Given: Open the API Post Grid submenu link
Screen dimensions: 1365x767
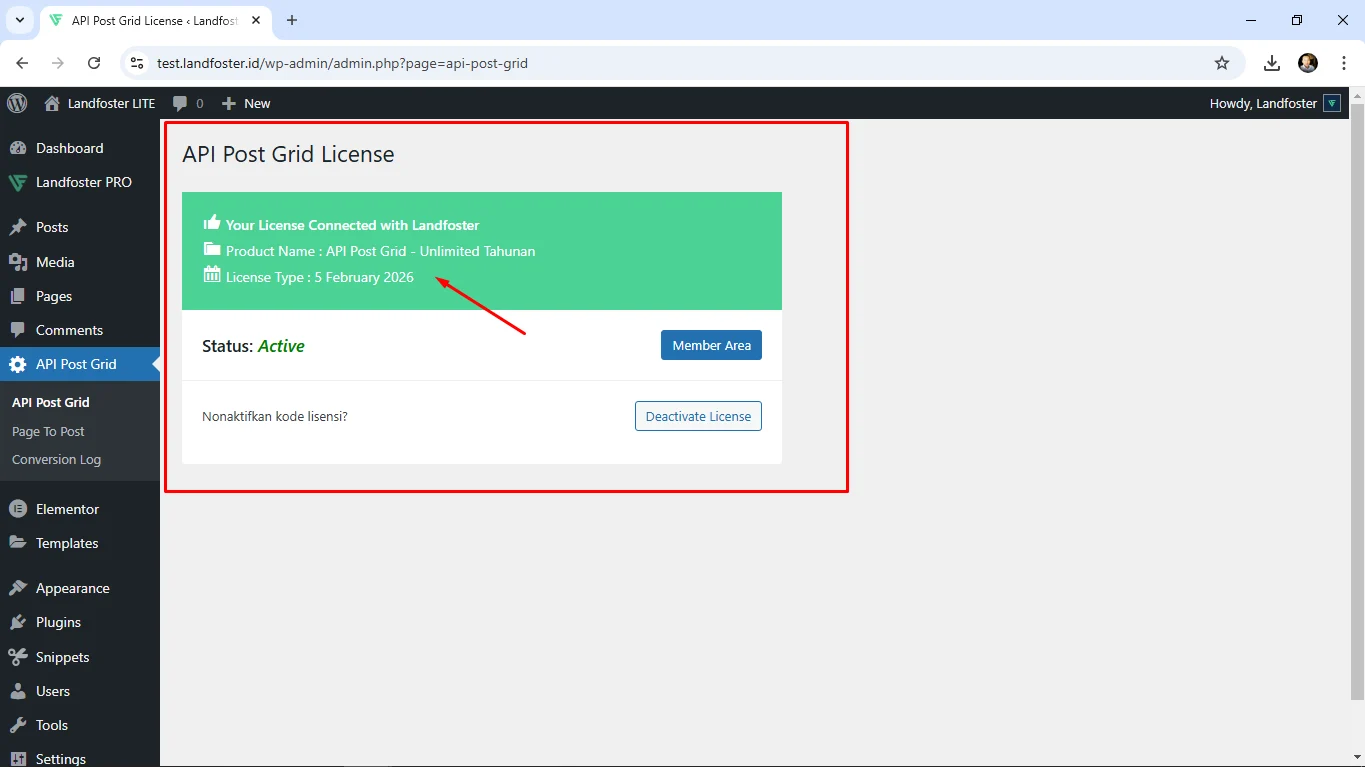Looking at the screenshot, I should (51, 402).
